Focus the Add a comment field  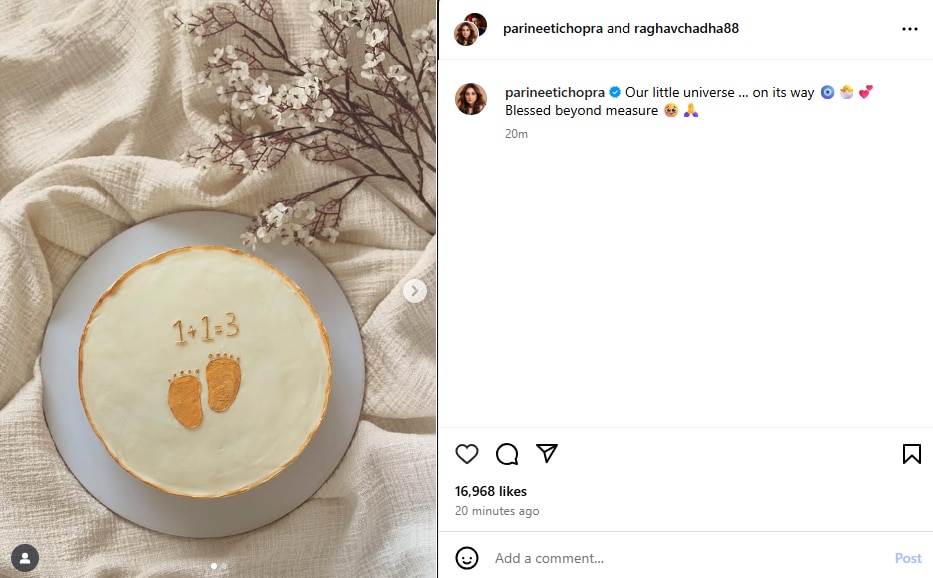click(x=690, y=558)
